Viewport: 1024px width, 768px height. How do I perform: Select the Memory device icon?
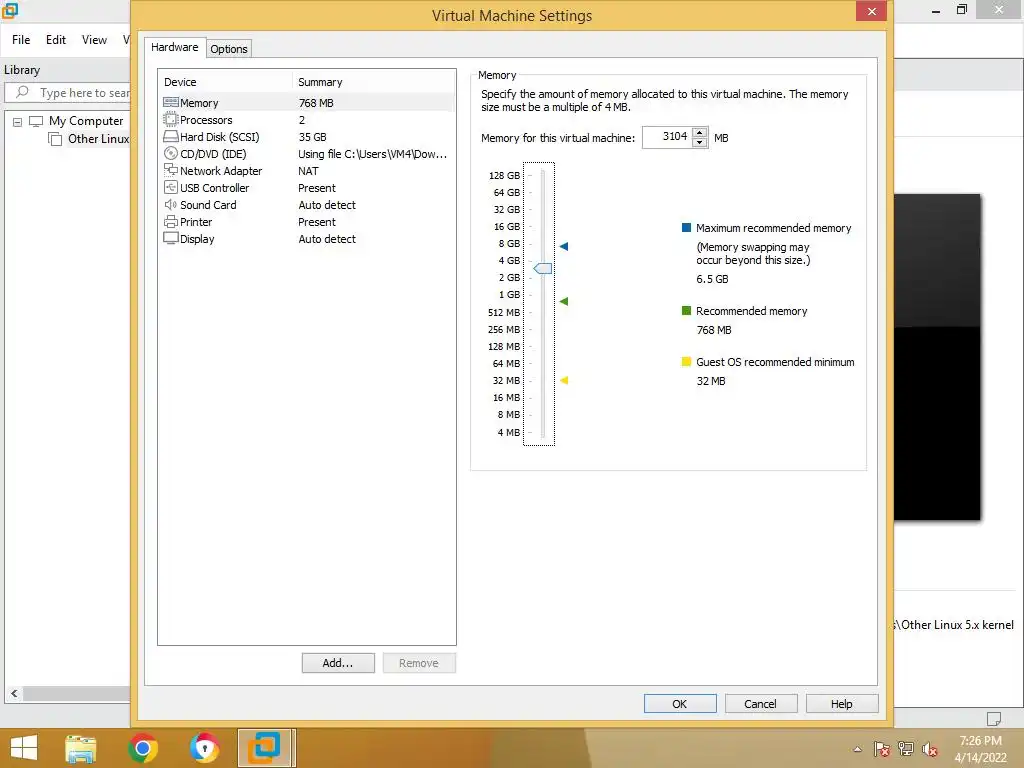(170, 103)
